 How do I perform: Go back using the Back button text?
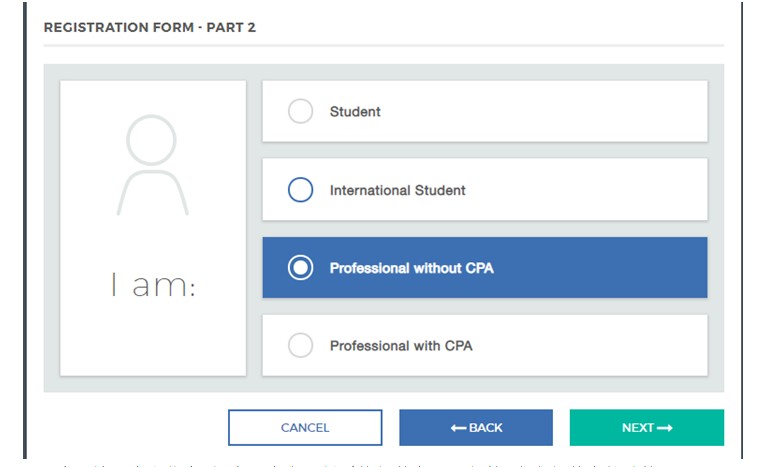[486, 428]
